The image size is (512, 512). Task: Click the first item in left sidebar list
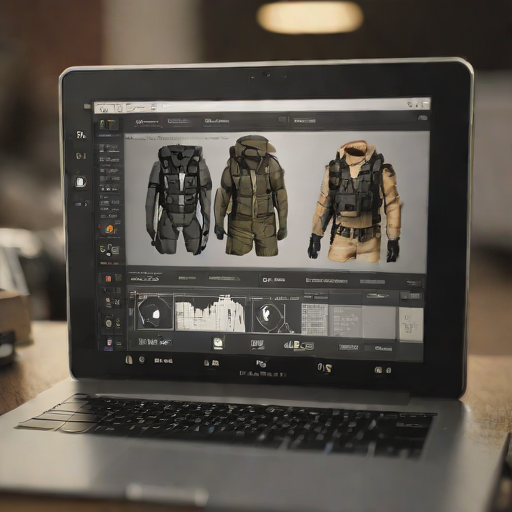pos(109,147)
